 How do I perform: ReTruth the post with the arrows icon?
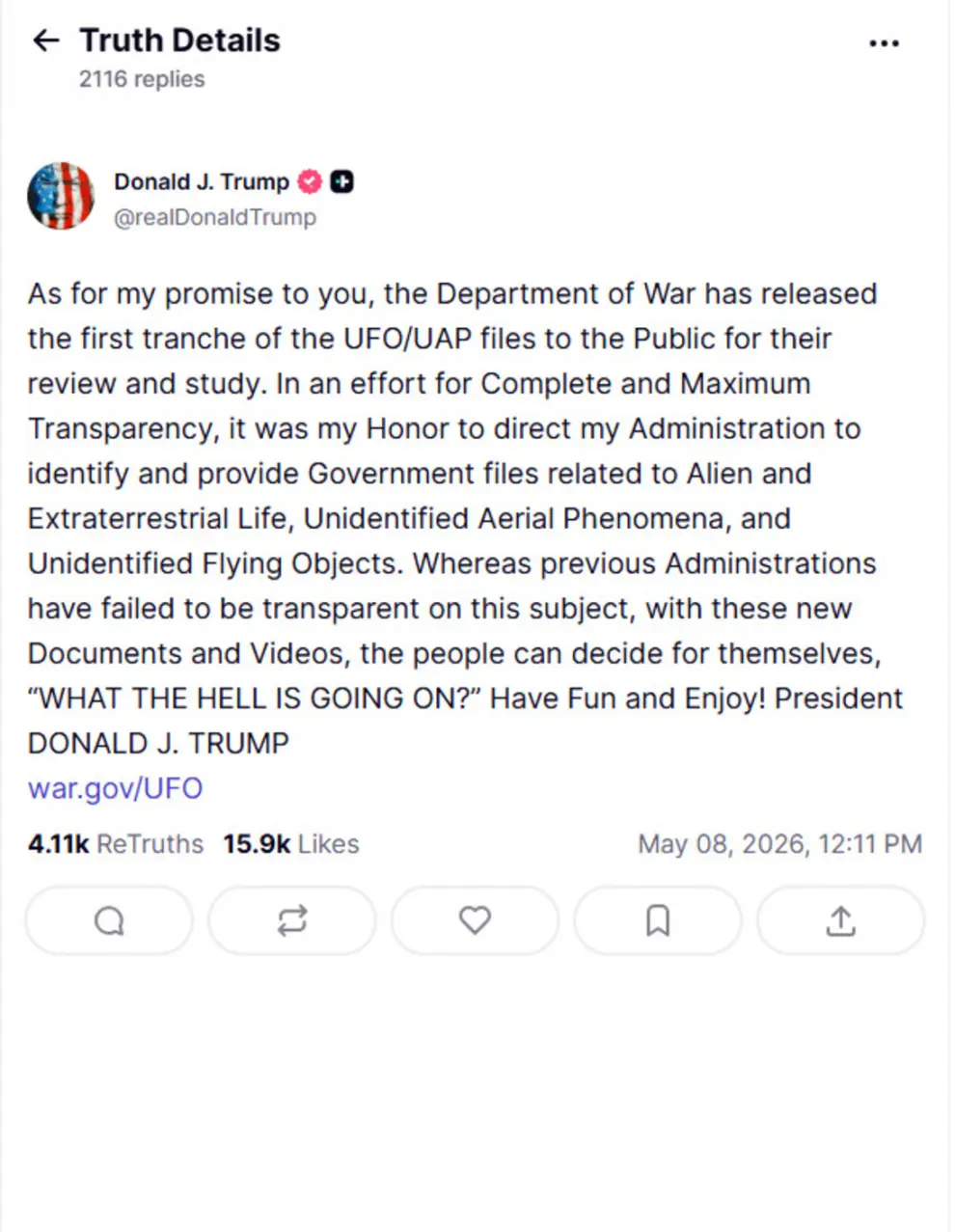click(x=292, y=921)
